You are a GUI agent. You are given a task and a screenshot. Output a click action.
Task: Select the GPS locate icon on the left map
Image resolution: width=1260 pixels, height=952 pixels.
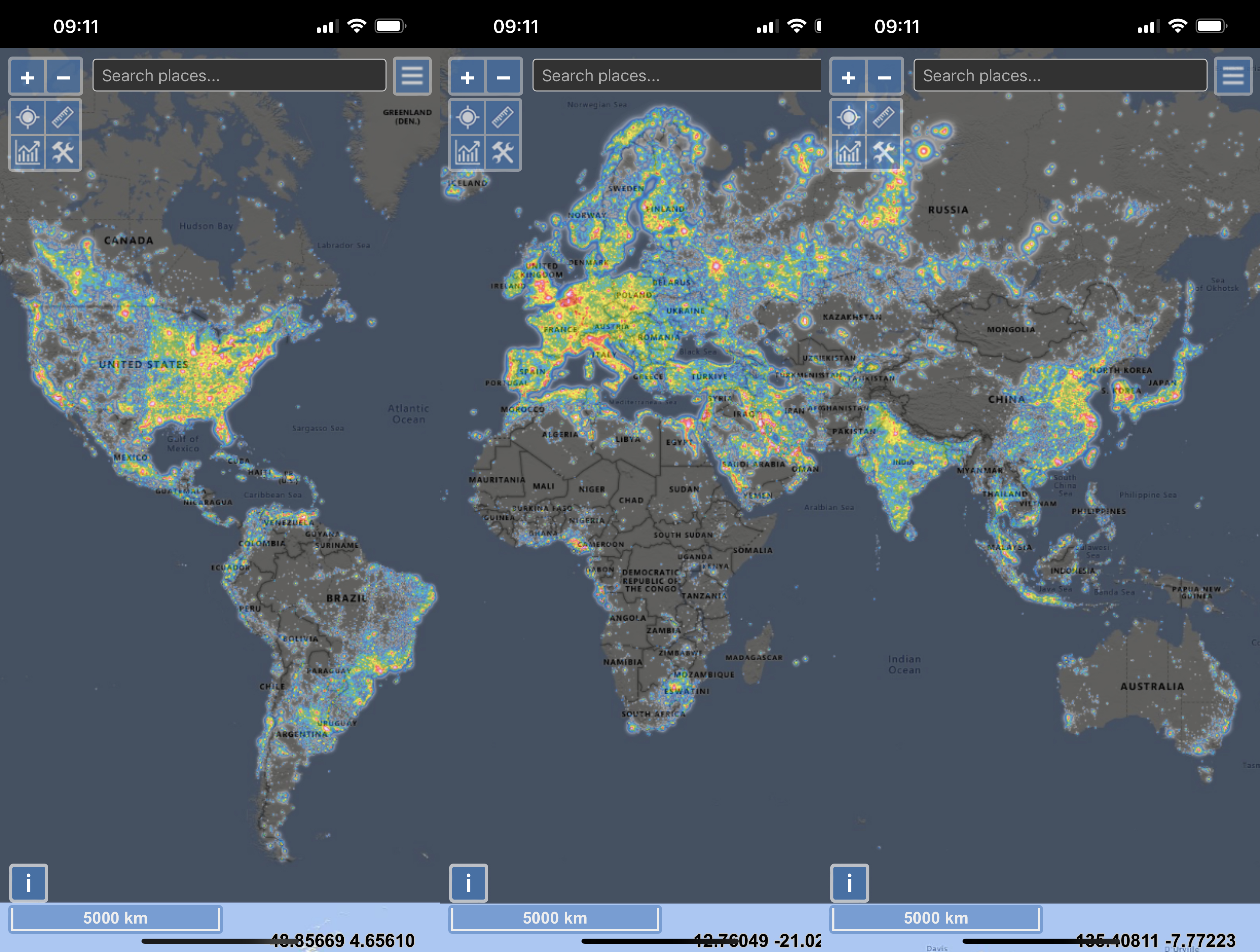27,117
